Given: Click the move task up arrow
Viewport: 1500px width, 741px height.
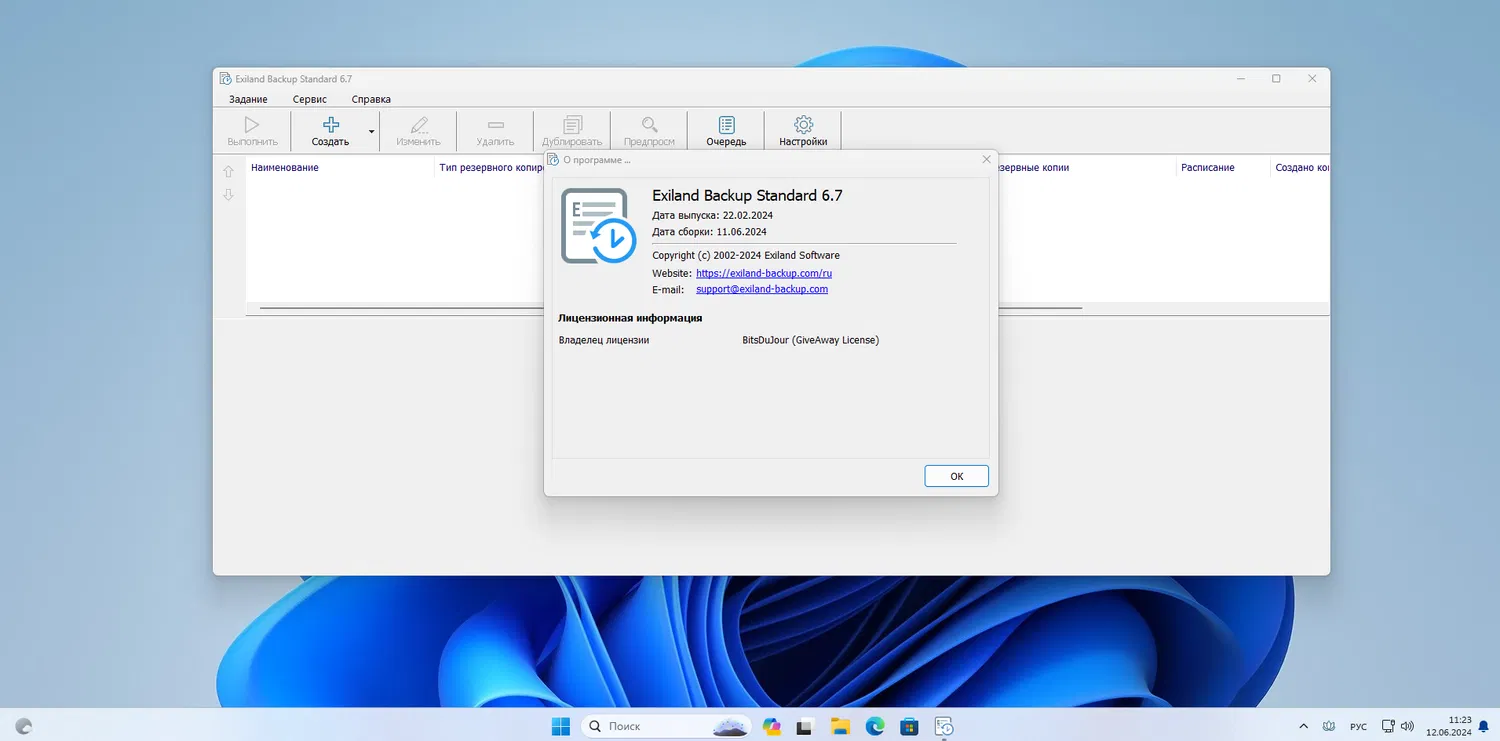Looking at the screenshot, I should tap(228, 171).
